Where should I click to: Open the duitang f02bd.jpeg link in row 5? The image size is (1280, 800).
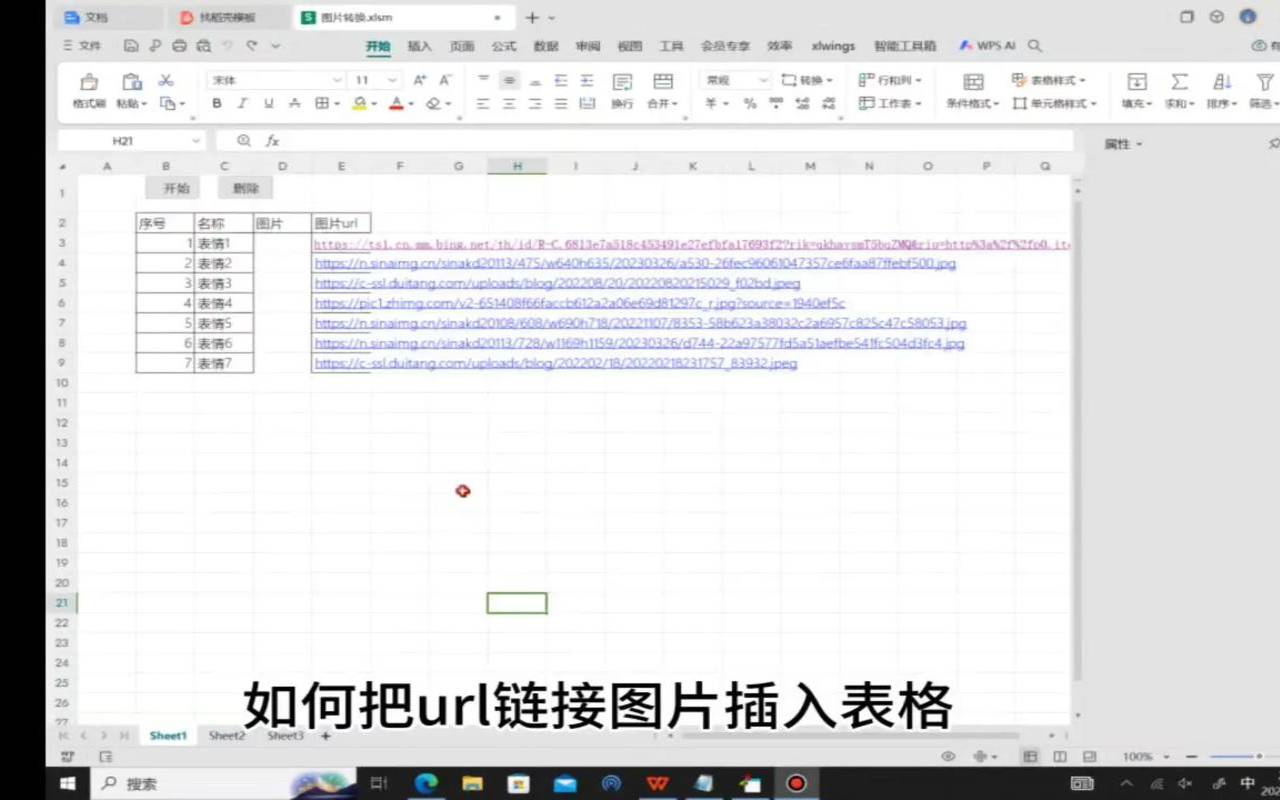coord(557,283)
